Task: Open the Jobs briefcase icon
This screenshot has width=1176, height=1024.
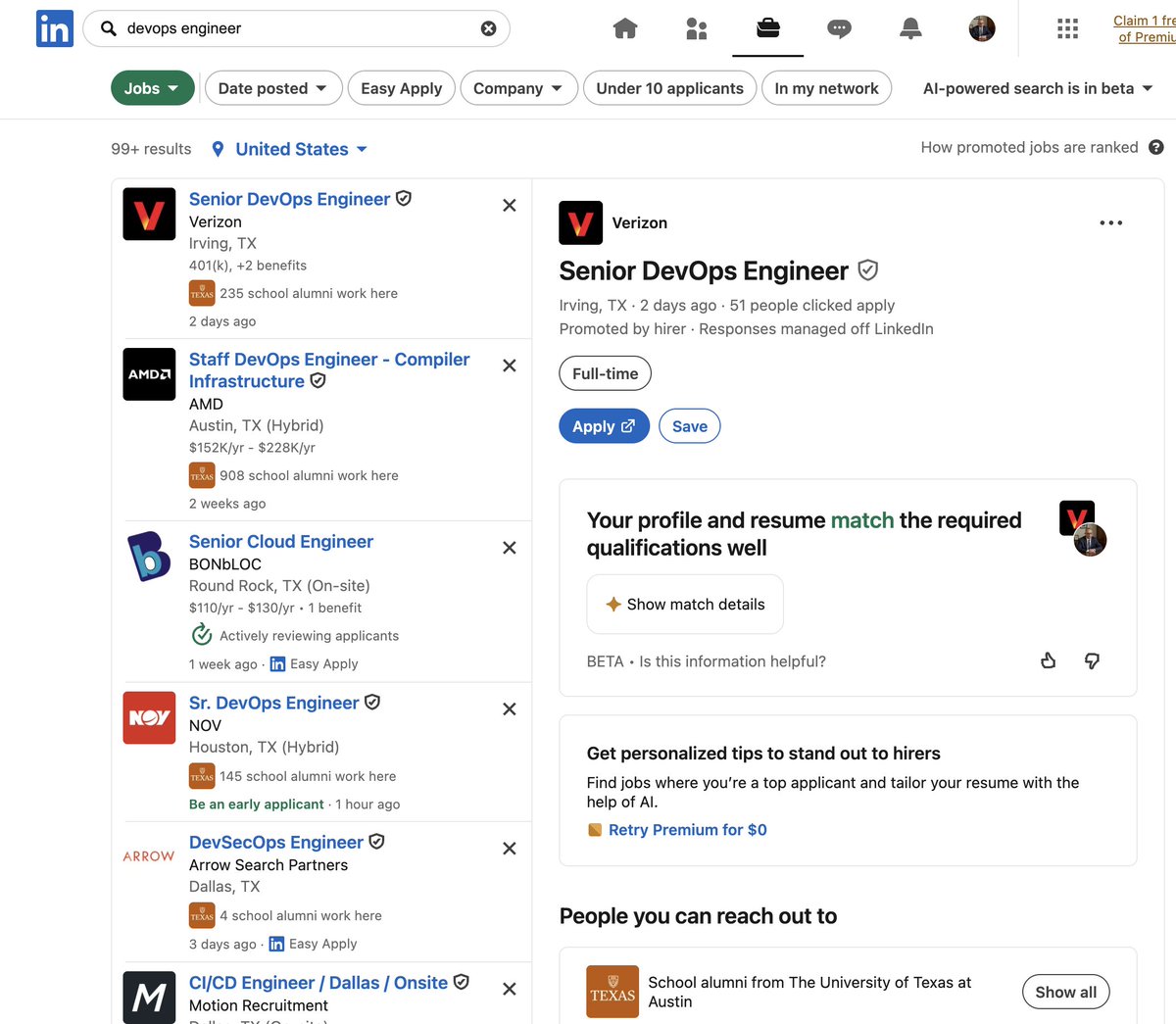Action: click(768, 27)
